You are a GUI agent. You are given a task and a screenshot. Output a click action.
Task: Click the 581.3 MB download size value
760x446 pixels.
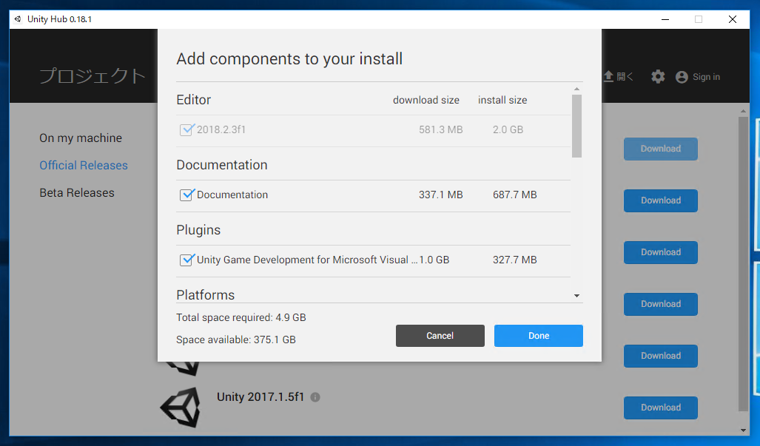(441, 129)
